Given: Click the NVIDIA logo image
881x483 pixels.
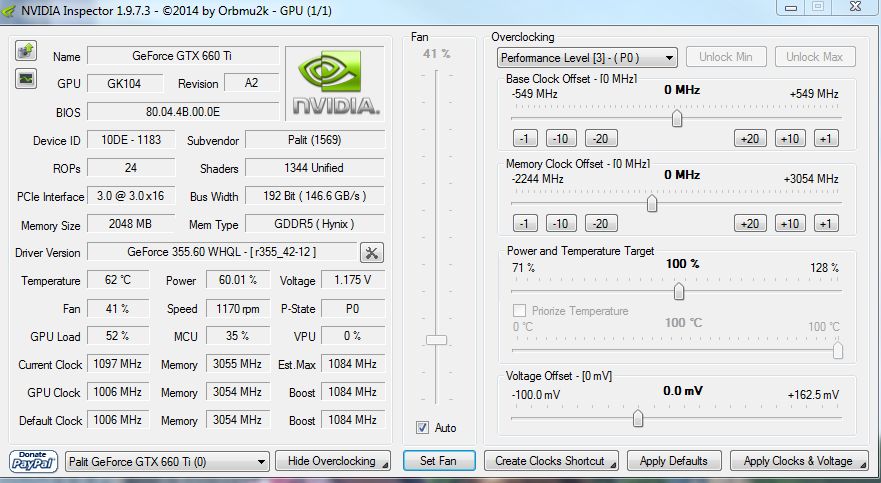Looking at the screenshot, I should pos(335,83).
